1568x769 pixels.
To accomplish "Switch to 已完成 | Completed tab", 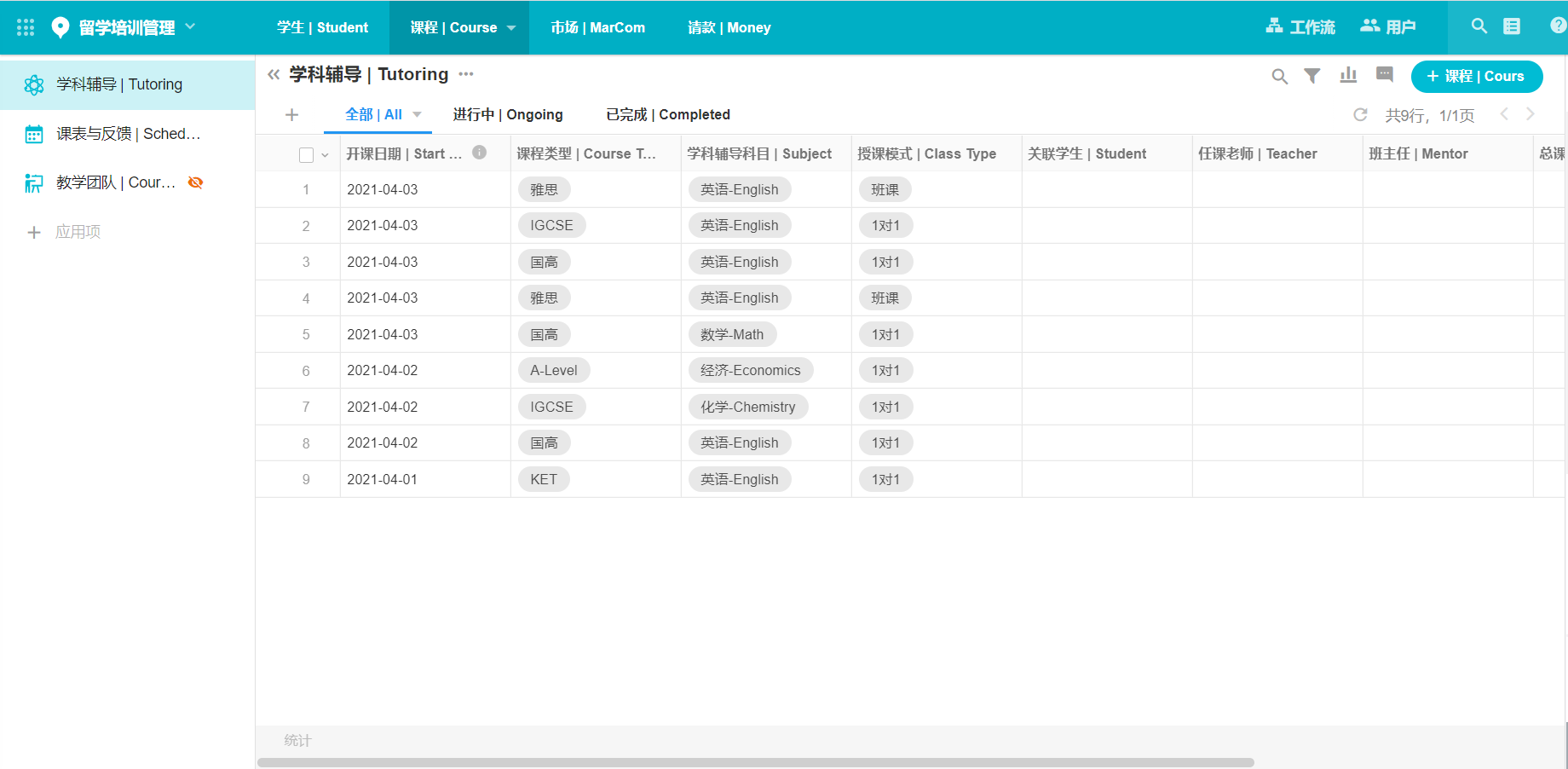I will tap(667, 115).
